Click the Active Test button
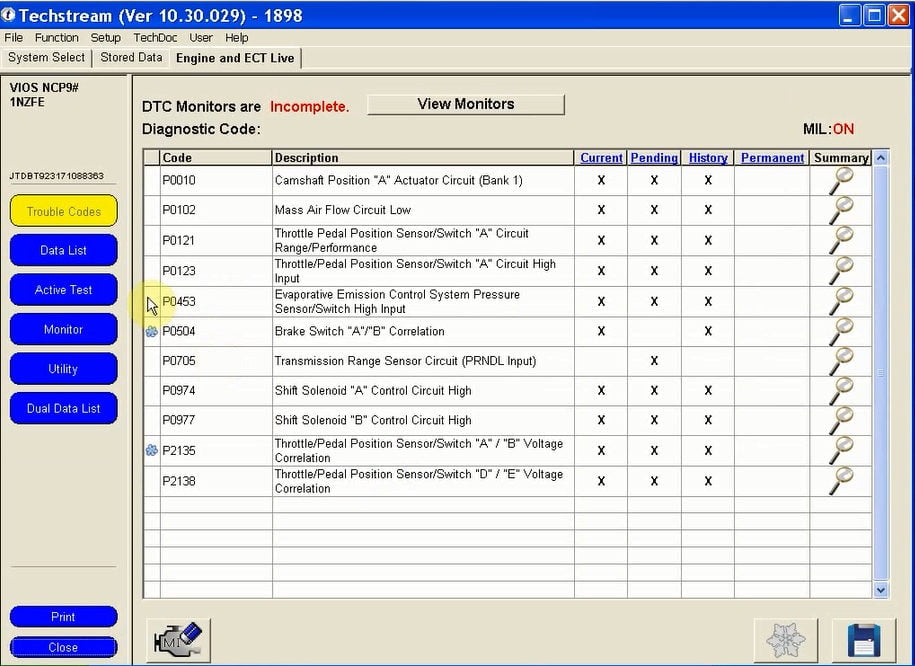915x666 pixels. point(64,290)
